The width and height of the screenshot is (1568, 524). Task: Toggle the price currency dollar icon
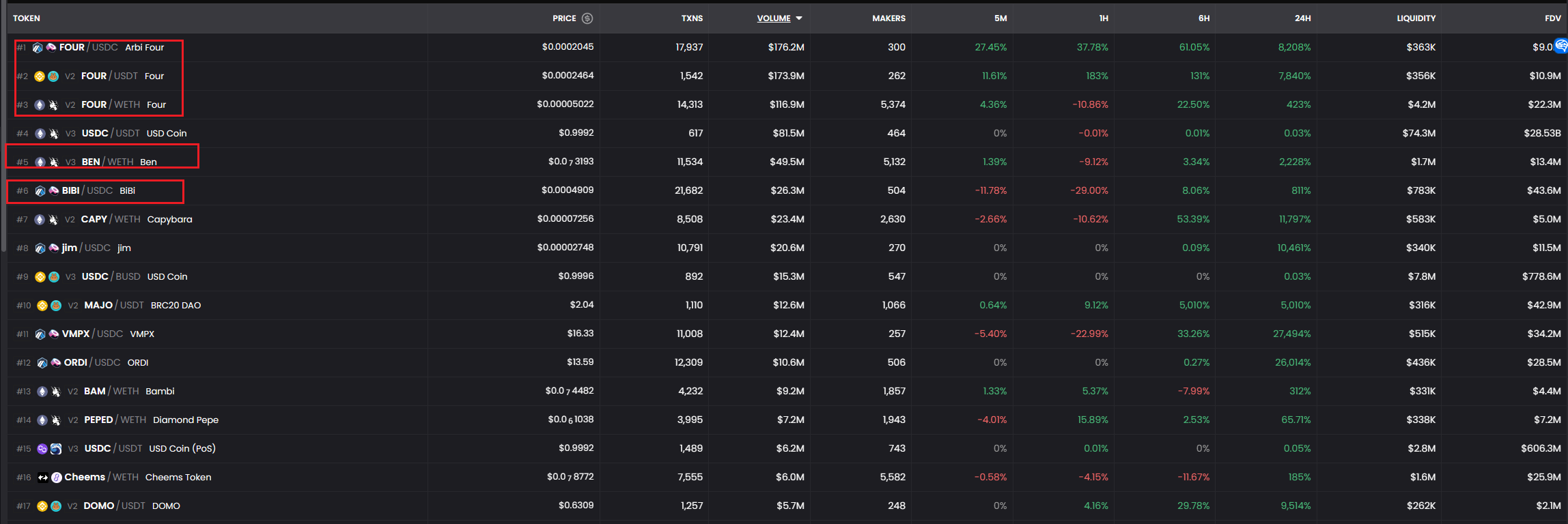(x=587, y=18)
